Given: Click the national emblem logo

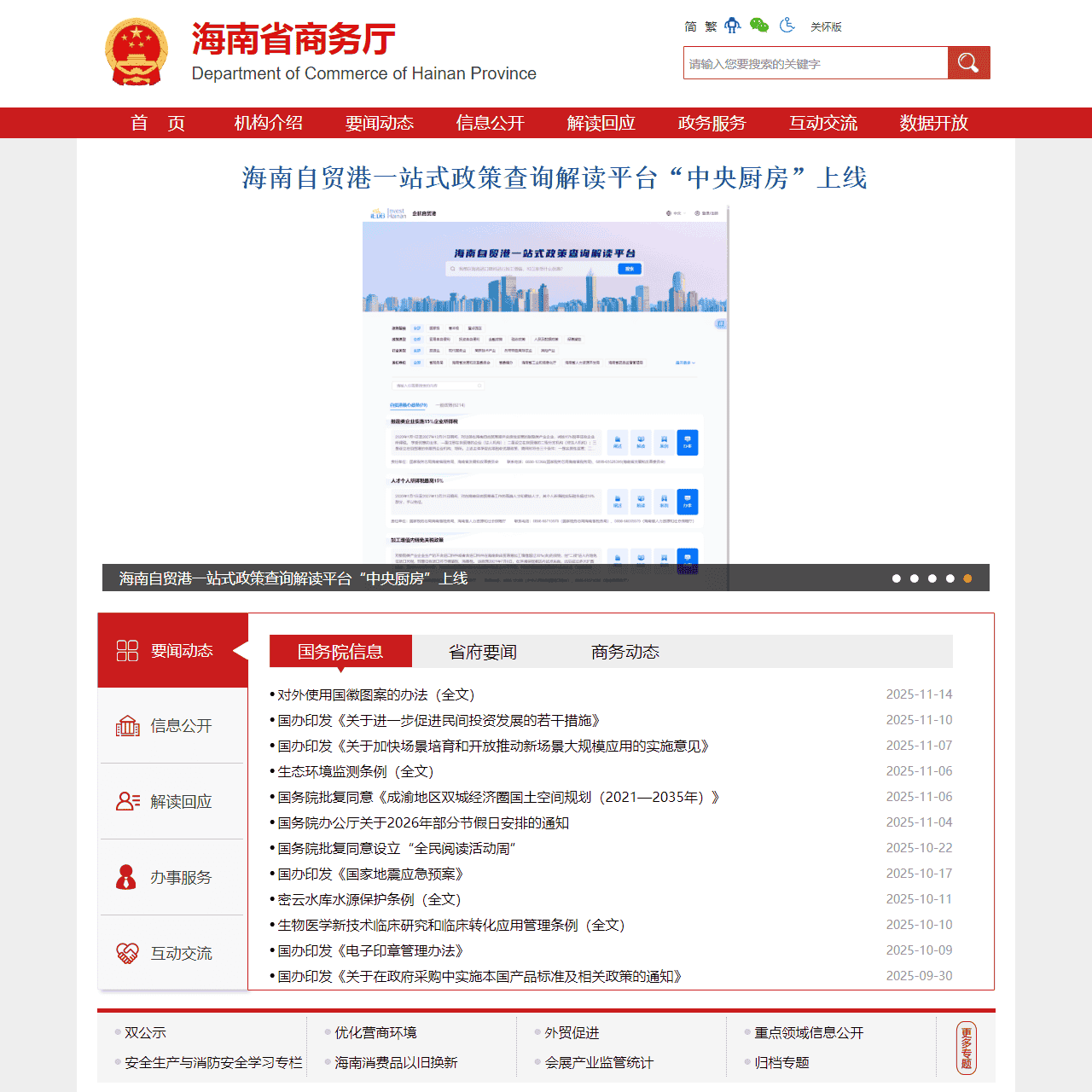Looking at the screenshot, I should [x=136, y=51].
